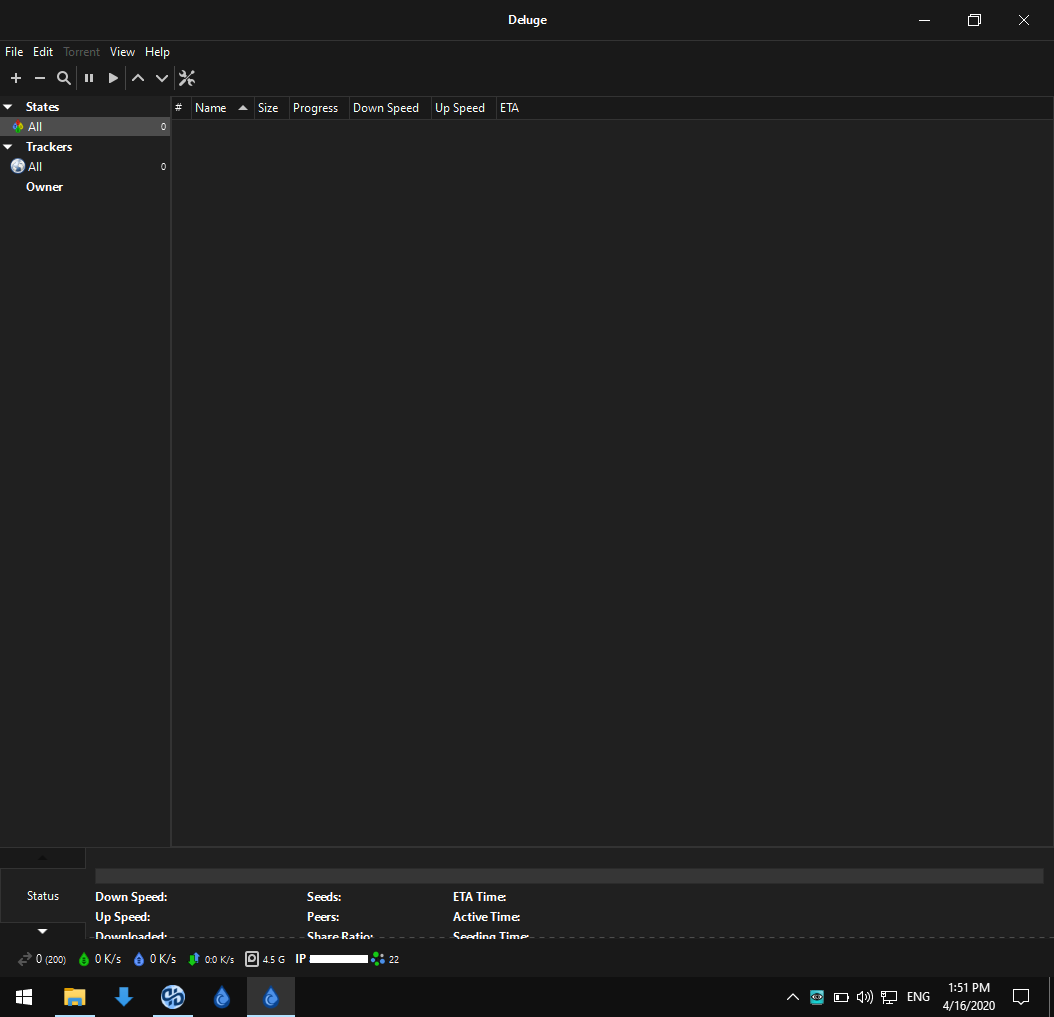Select All under Trackers filter
Image resolution: width=1054 pixels, height=1017 pixels.
tap(85, 167)
